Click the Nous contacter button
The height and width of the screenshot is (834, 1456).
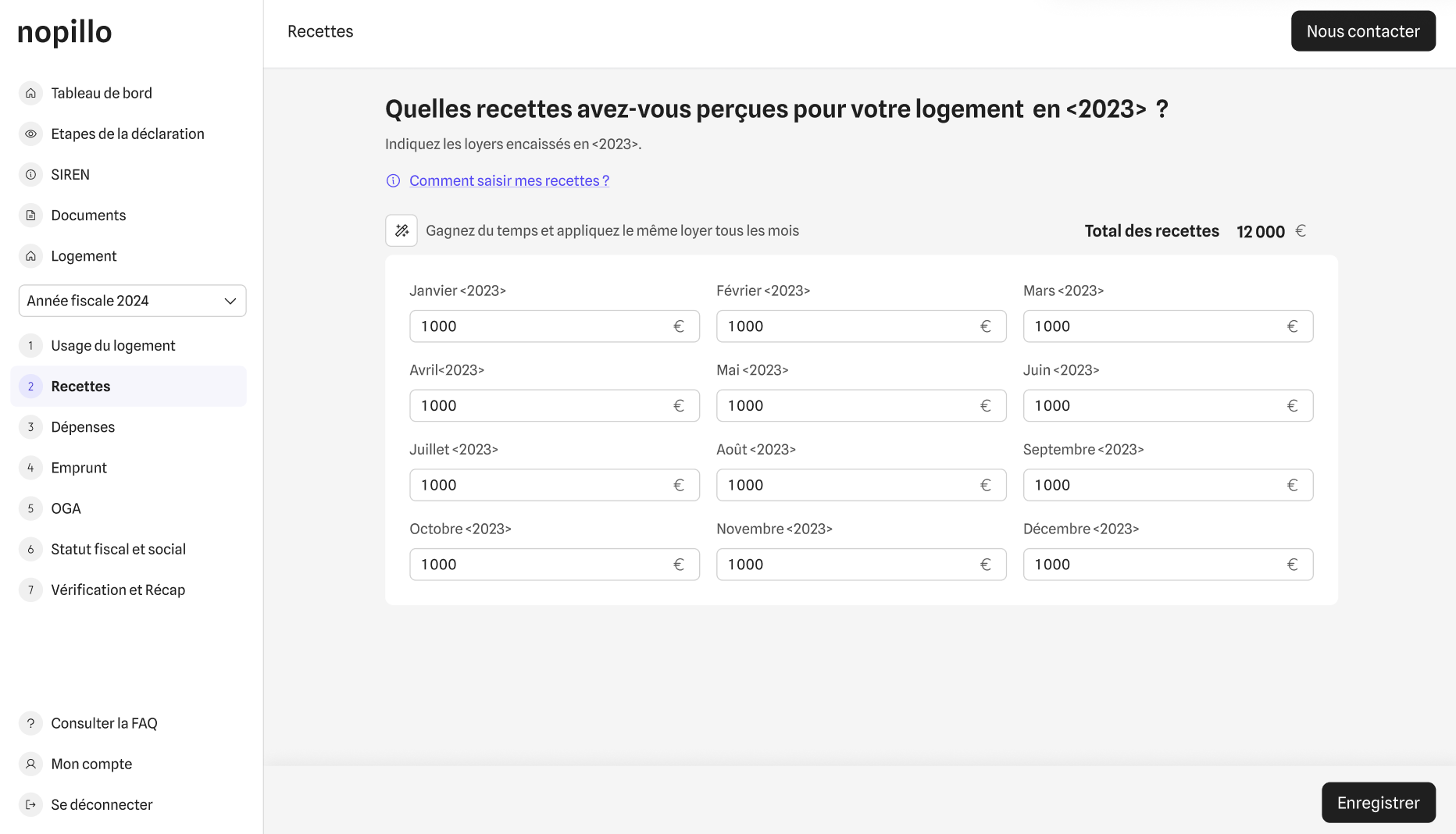point(1363,31)
